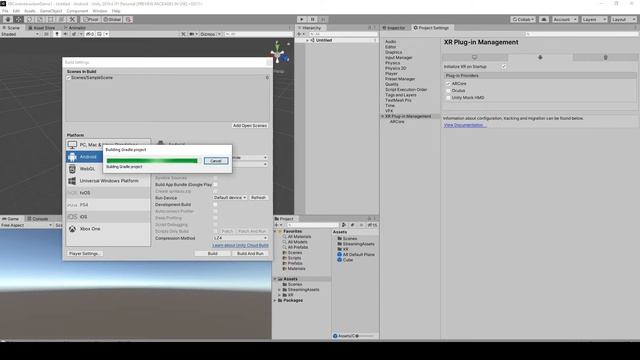Open the Default device dropdown for Run Device
The height and width of the screenshot is (360, 640).
tap(230, 198)
